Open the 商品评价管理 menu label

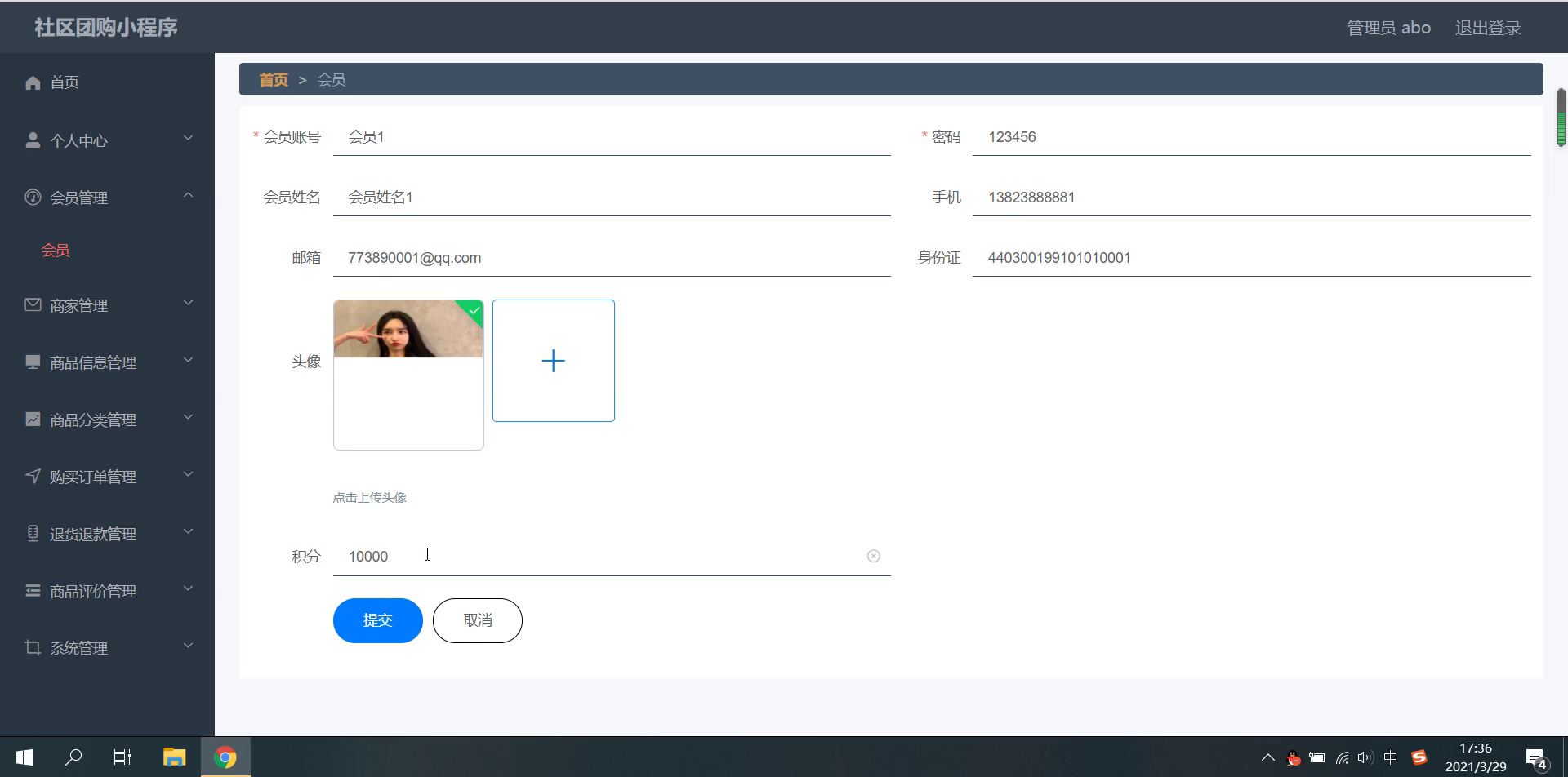[93, 591]
